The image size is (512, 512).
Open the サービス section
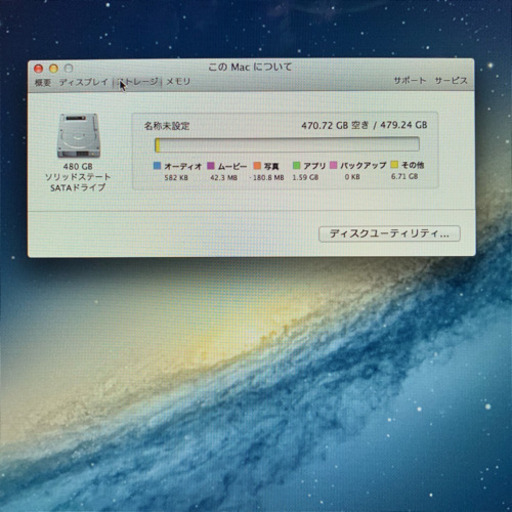pyautogui.click(x=451, y=81)
